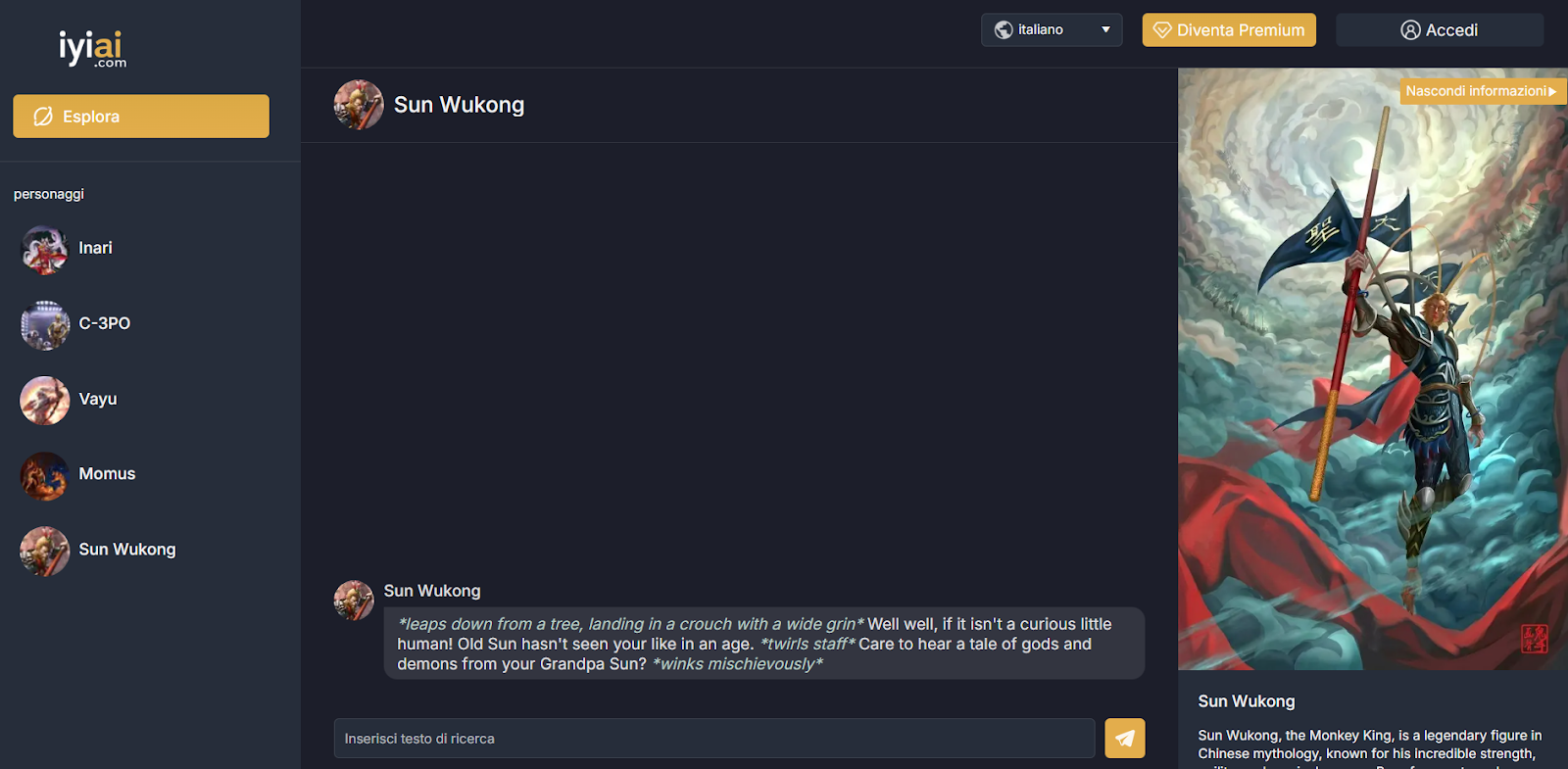Screen dimensions: 1568x769
Task: Click the personaggi section label
Action: coord(49,194)
